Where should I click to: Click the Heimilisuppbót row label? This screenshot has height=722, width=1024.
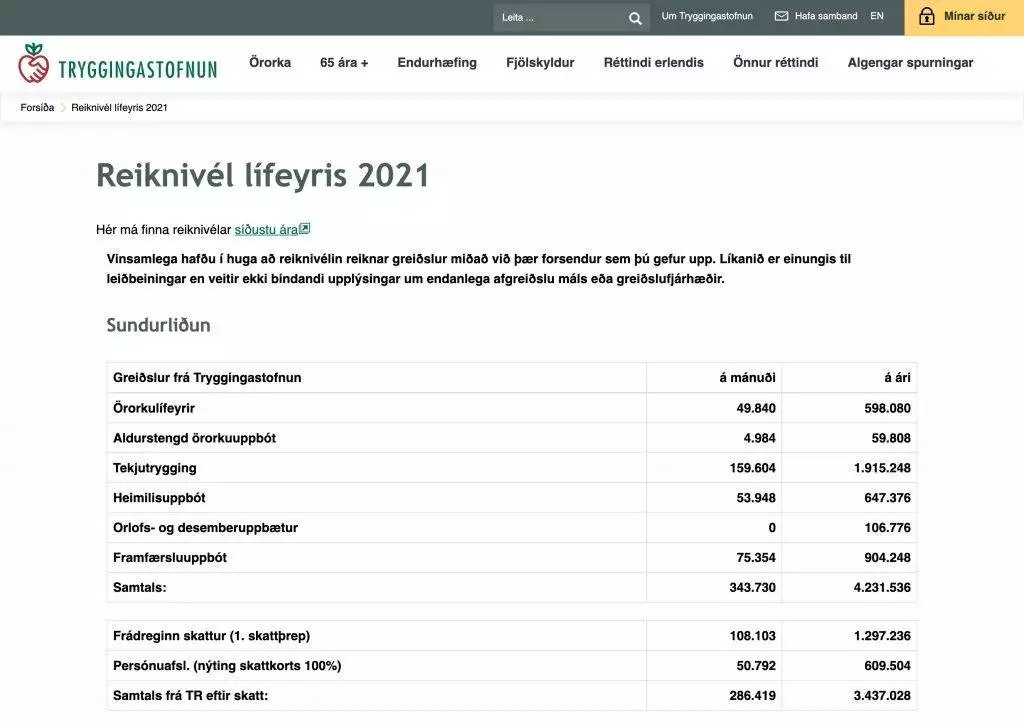[x=159, y=498]
